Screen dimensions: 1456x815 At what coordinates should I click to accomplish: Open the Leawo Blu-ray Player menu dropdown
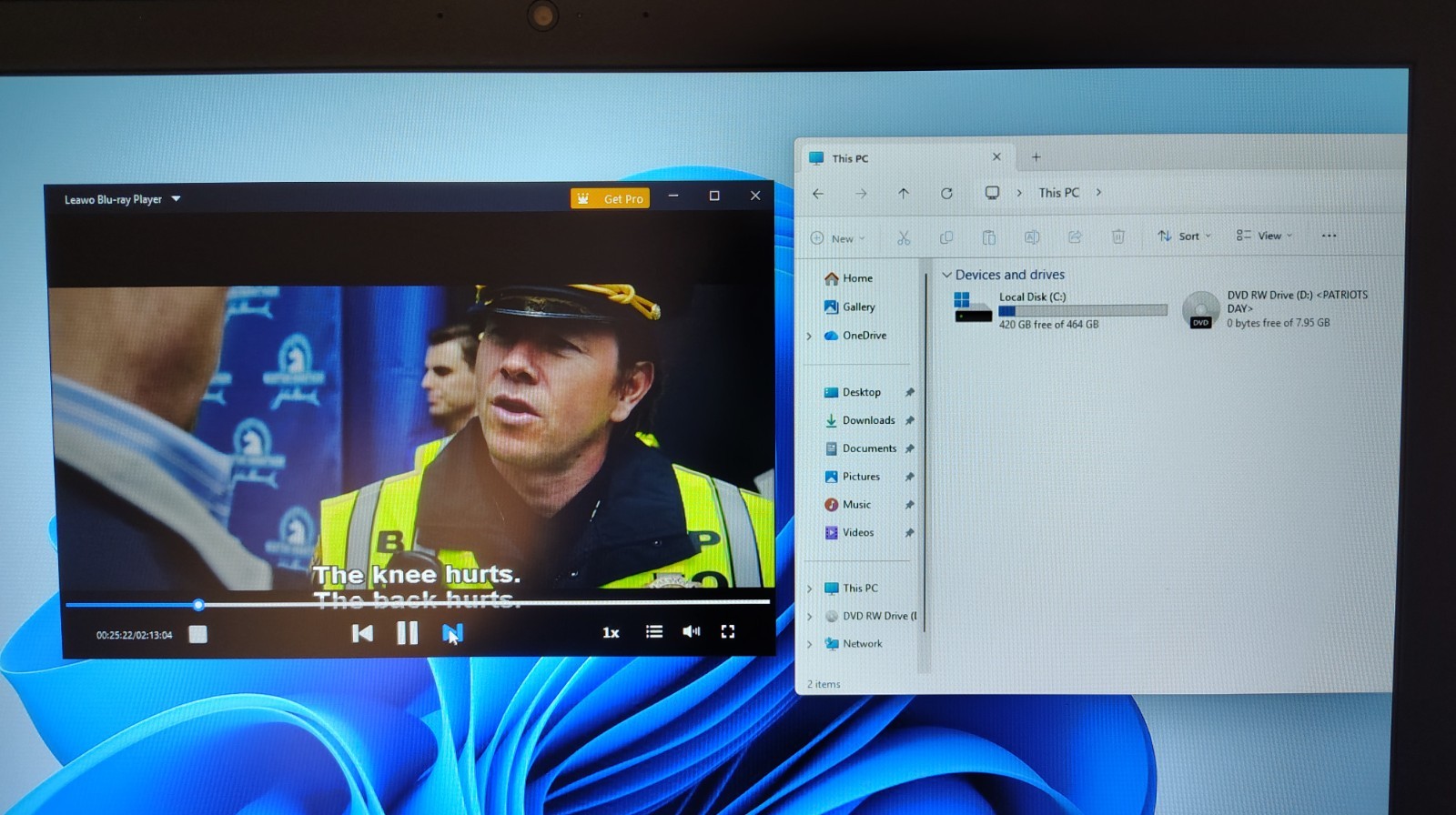click(x=177, y=198)
